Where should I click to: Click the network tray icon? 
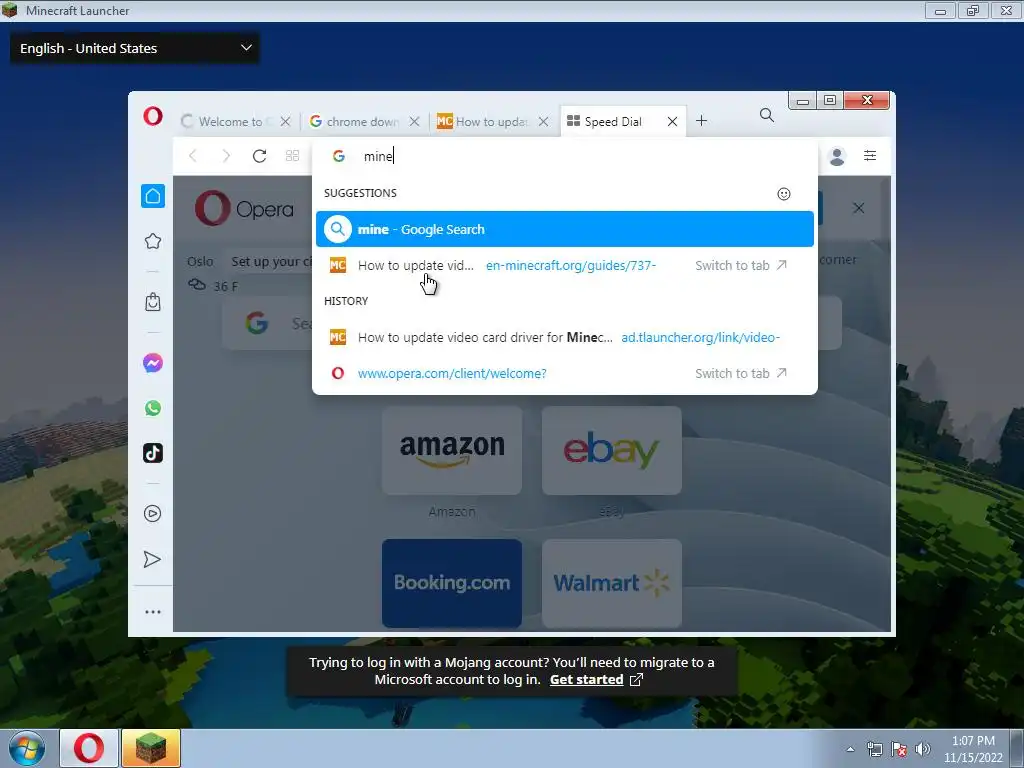(874, 749)
